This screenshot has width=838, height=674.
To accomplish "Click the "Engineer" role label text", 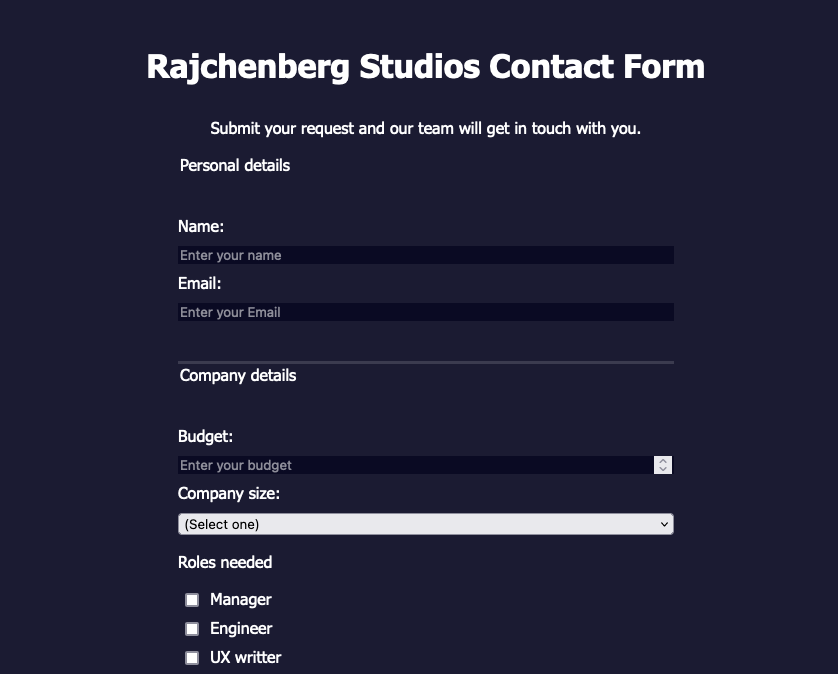I will (241, 629).
